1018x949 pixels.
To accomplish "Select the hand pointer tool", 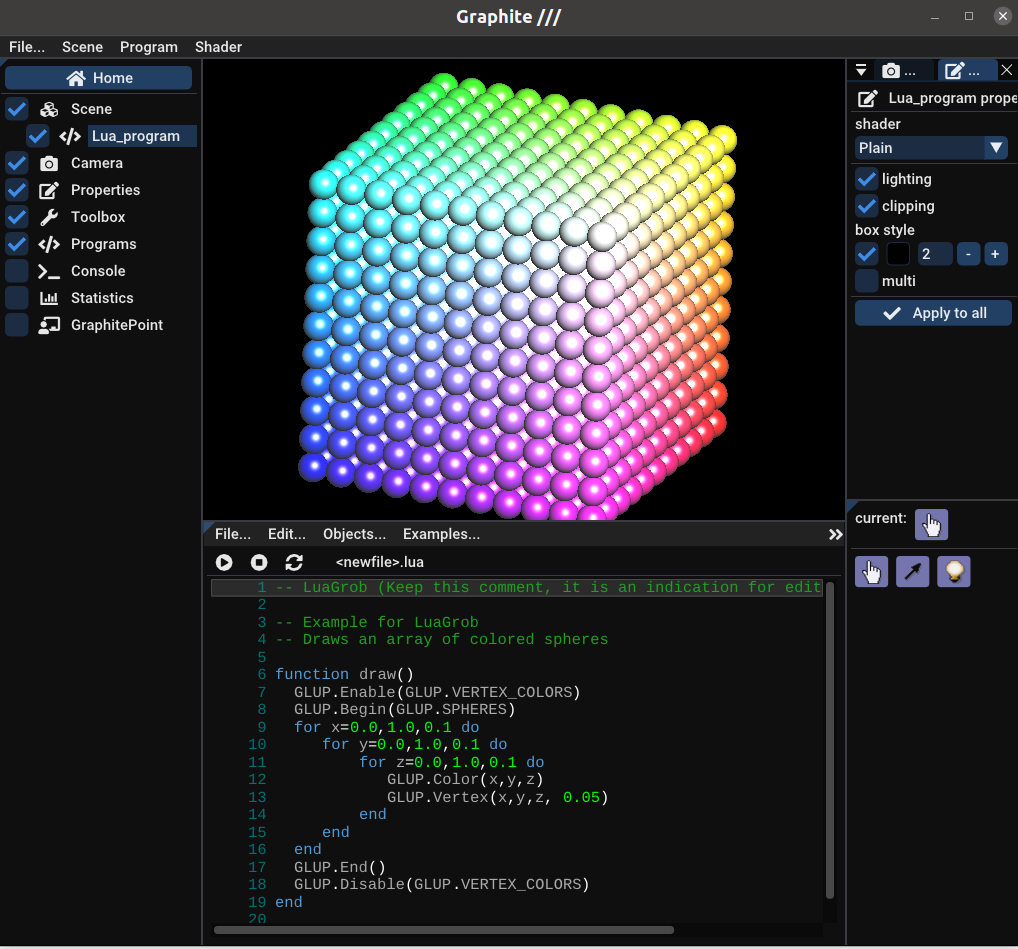I will click(x=871, y=572).
